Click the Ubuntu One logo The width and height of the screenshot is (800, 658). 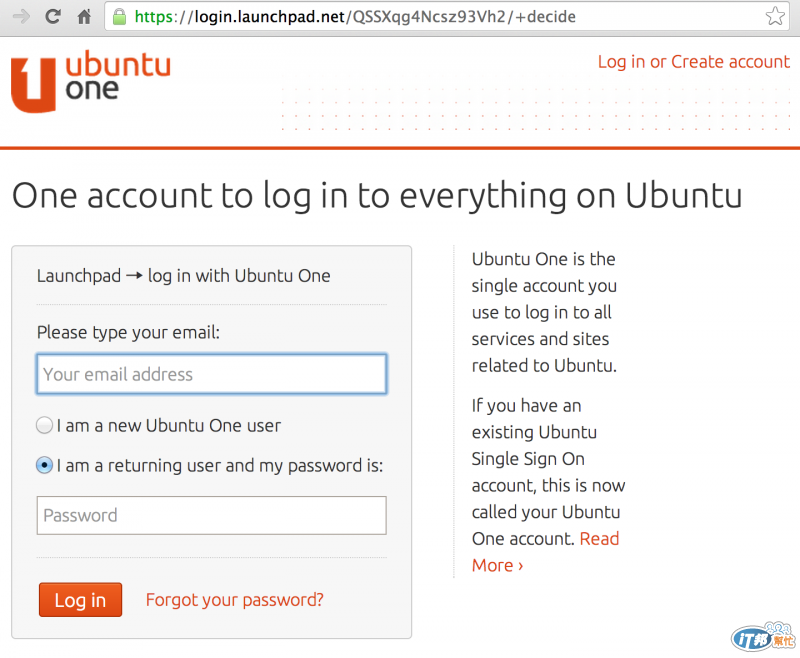[x=91, y=81]
